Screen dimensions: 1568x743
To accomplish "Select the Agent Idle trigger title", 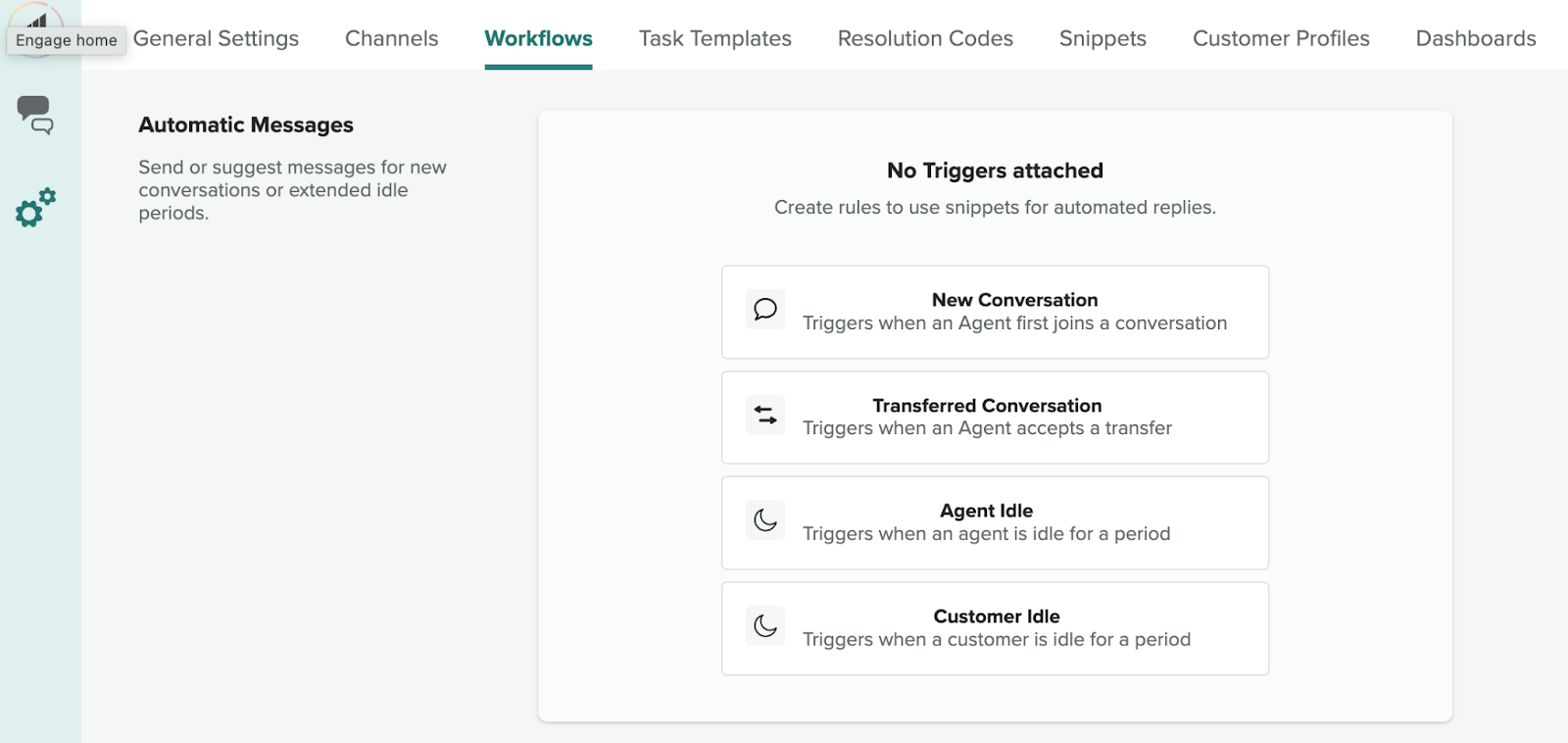I will point(986,511).
